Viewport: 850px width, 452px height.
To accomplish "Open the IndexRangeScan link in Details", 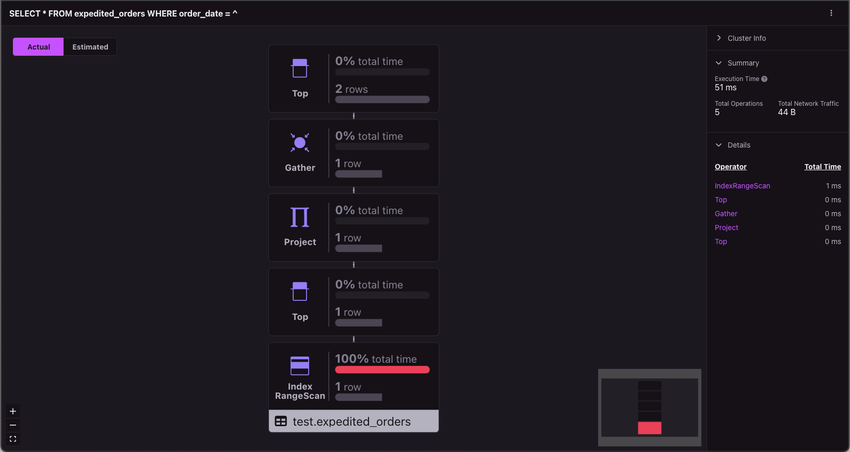I will click(742, 186).
